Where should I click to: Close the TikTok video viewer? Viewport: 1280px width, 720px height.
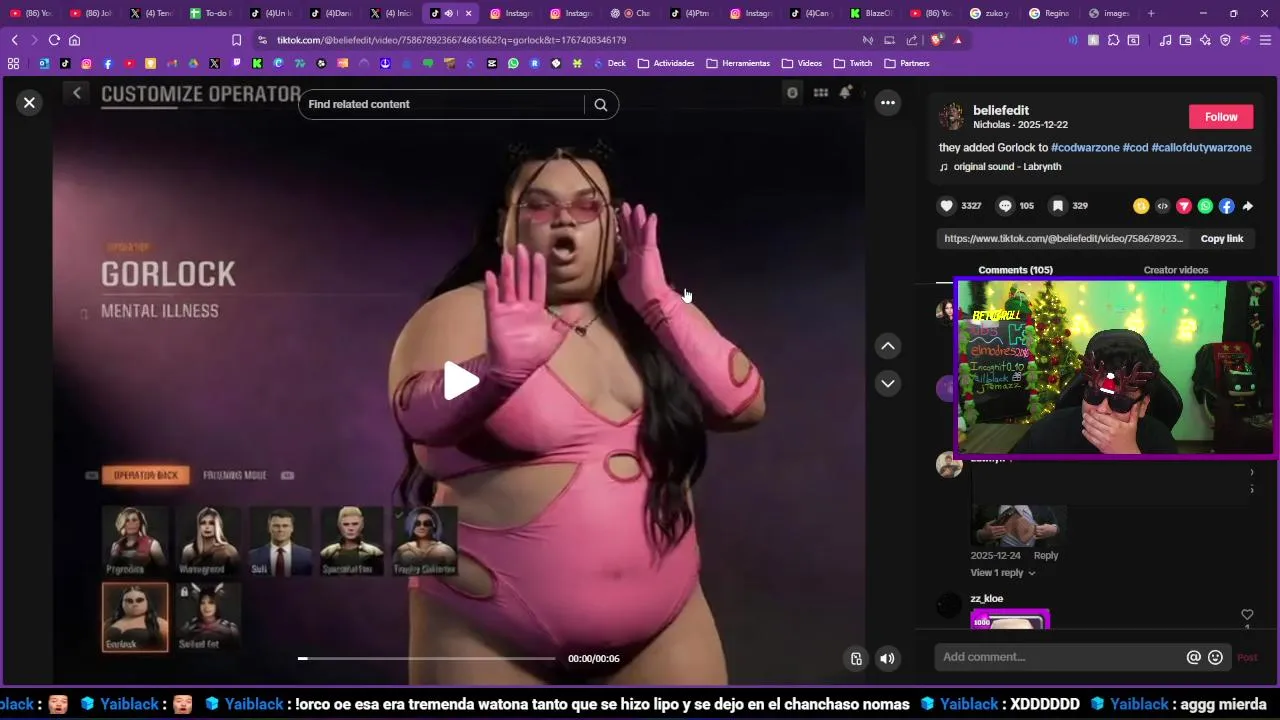(x=29, y=103)
